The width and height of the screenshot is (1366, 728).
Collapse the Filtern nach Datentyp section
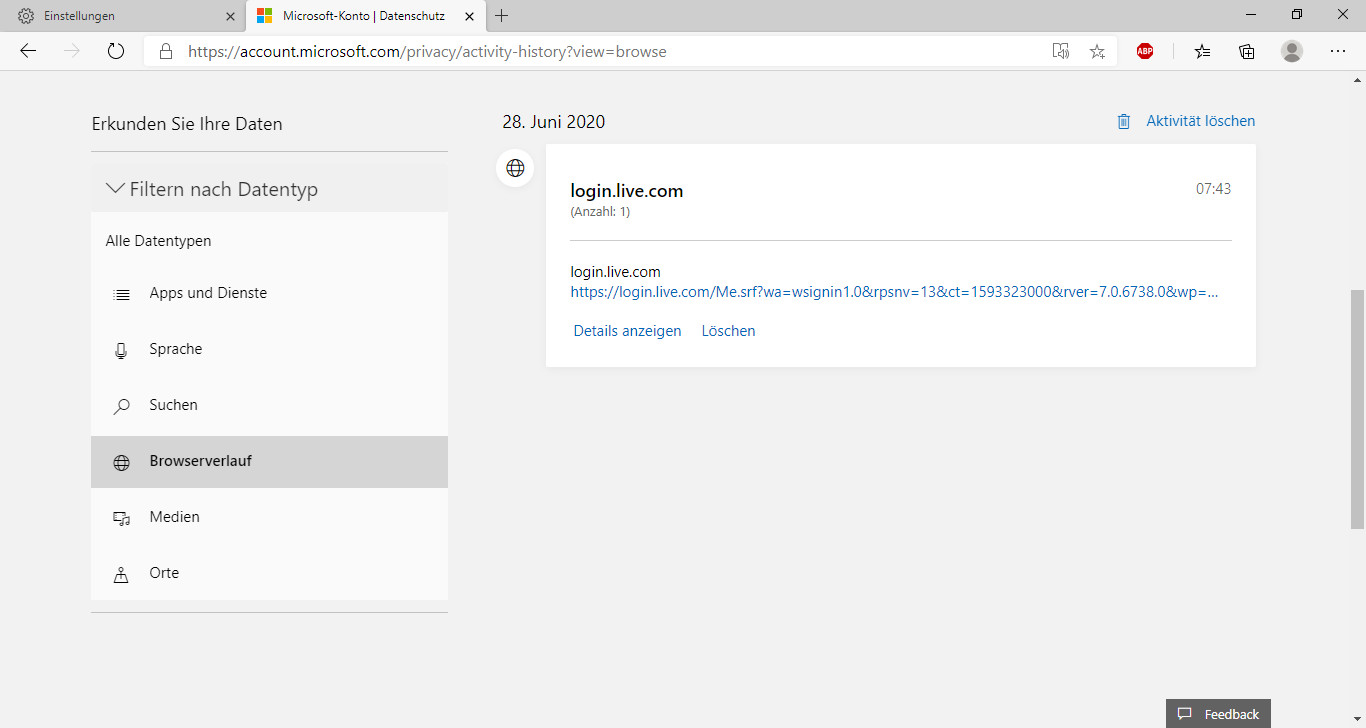coord(269,189)
